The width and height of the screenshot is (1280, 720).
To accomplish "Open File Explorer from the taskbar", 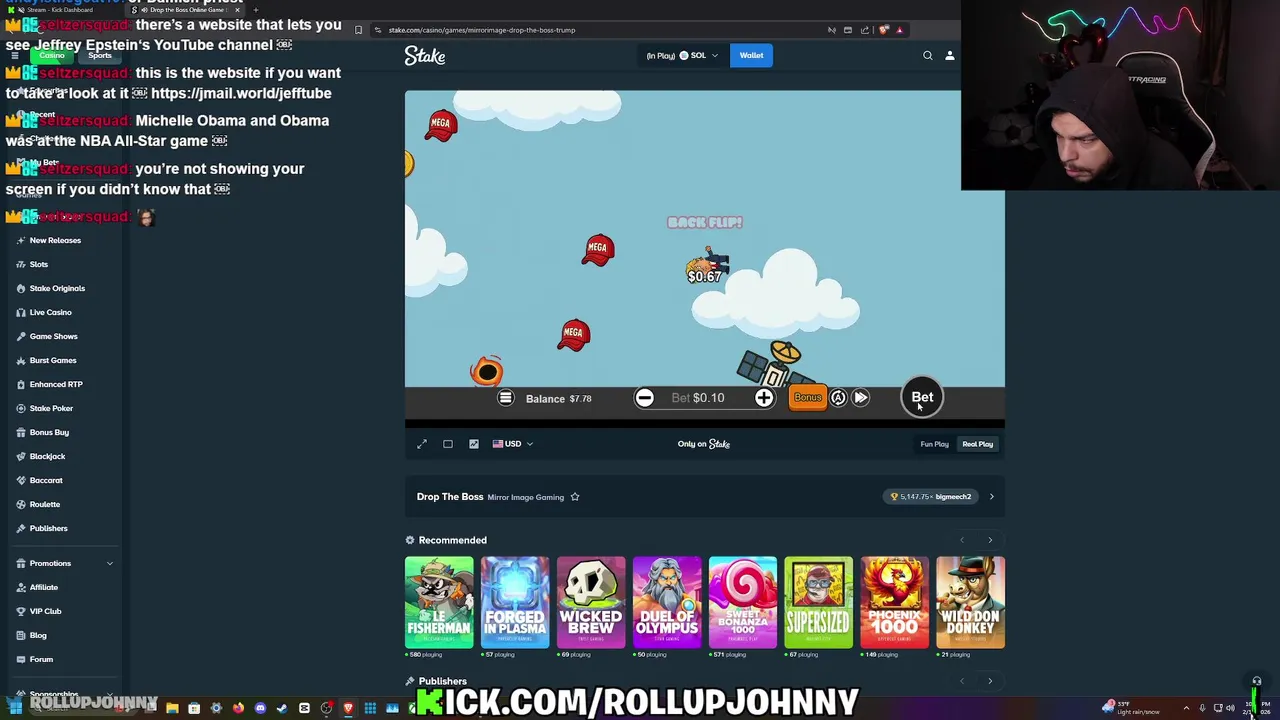I will coord(172,708).
